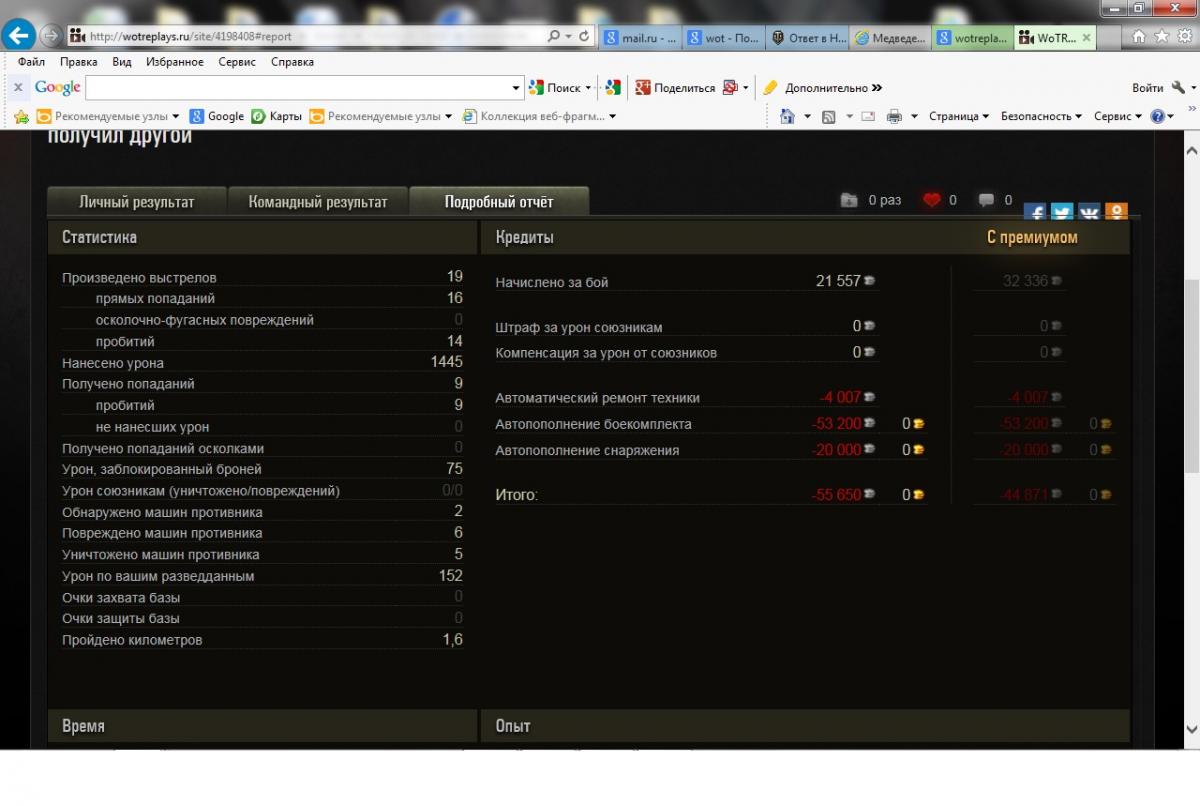1200x806 pixels.
Task: Share the replay on Facebook
Action: point(1035,213)
